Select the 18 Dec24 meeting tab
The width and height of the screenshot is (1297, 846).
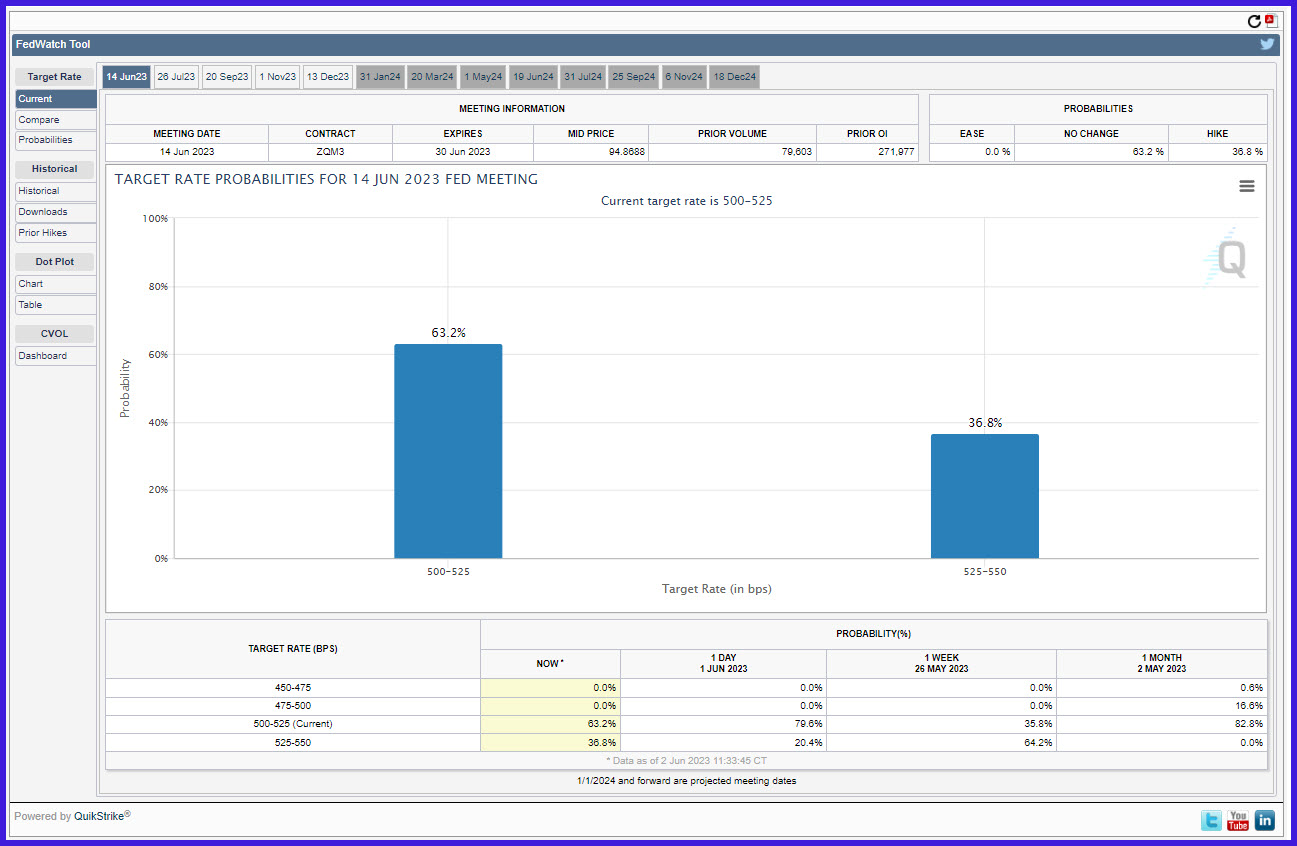point(735,77)
